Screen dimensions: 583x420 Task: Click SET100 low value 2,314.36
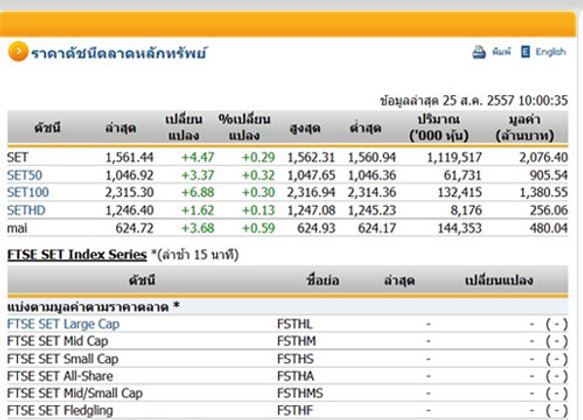372,193
